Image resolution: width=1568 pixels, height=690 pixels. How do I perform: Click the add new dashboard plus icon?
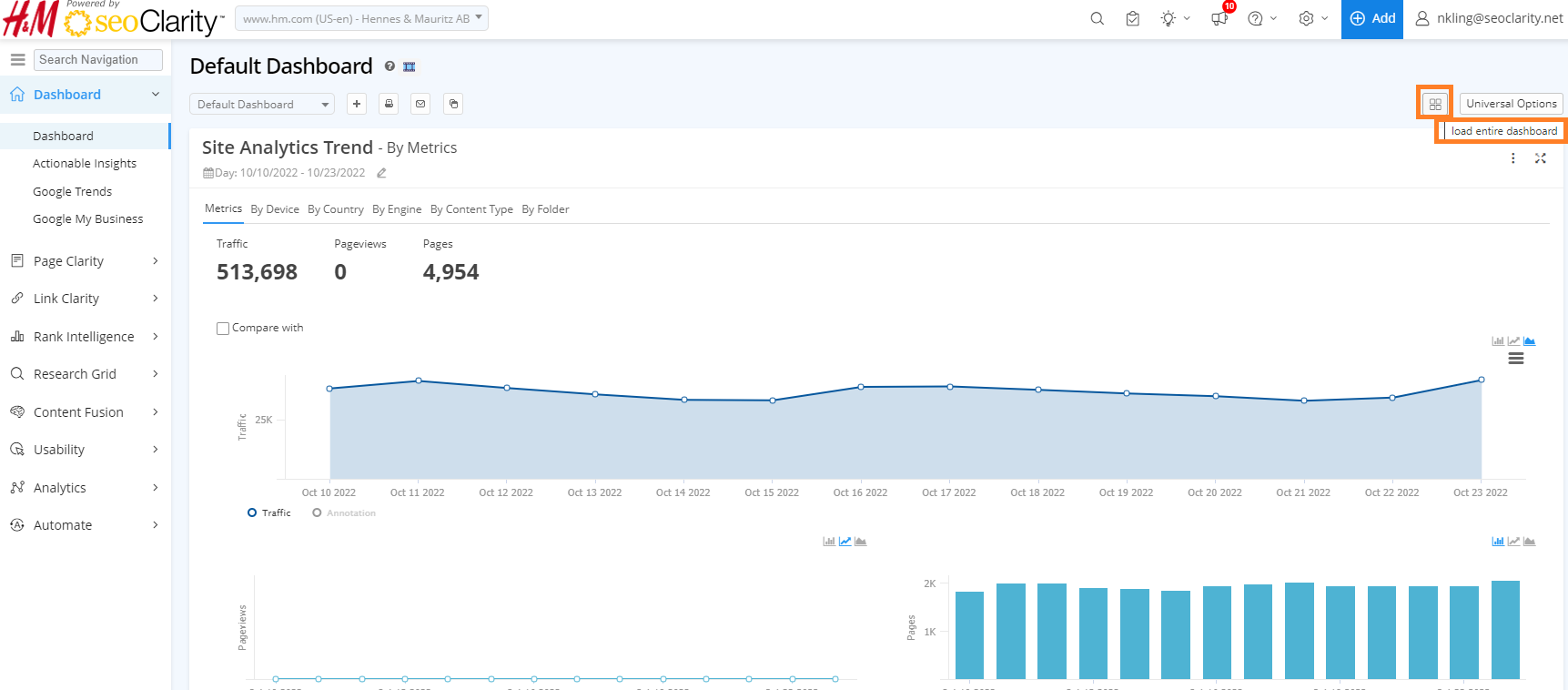click(357, 104)
